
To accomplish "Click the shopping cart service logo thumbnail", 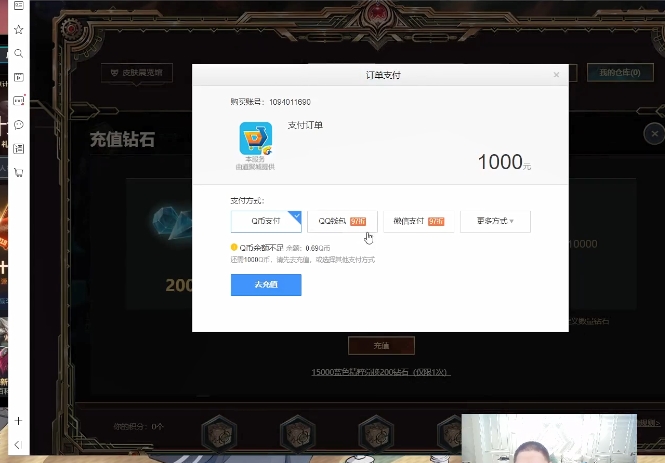I will 255,139.
